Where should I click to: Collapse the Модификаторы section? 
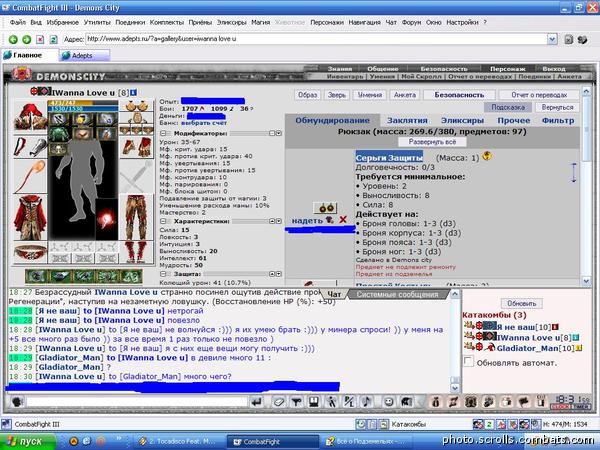[x=163, y=134]
